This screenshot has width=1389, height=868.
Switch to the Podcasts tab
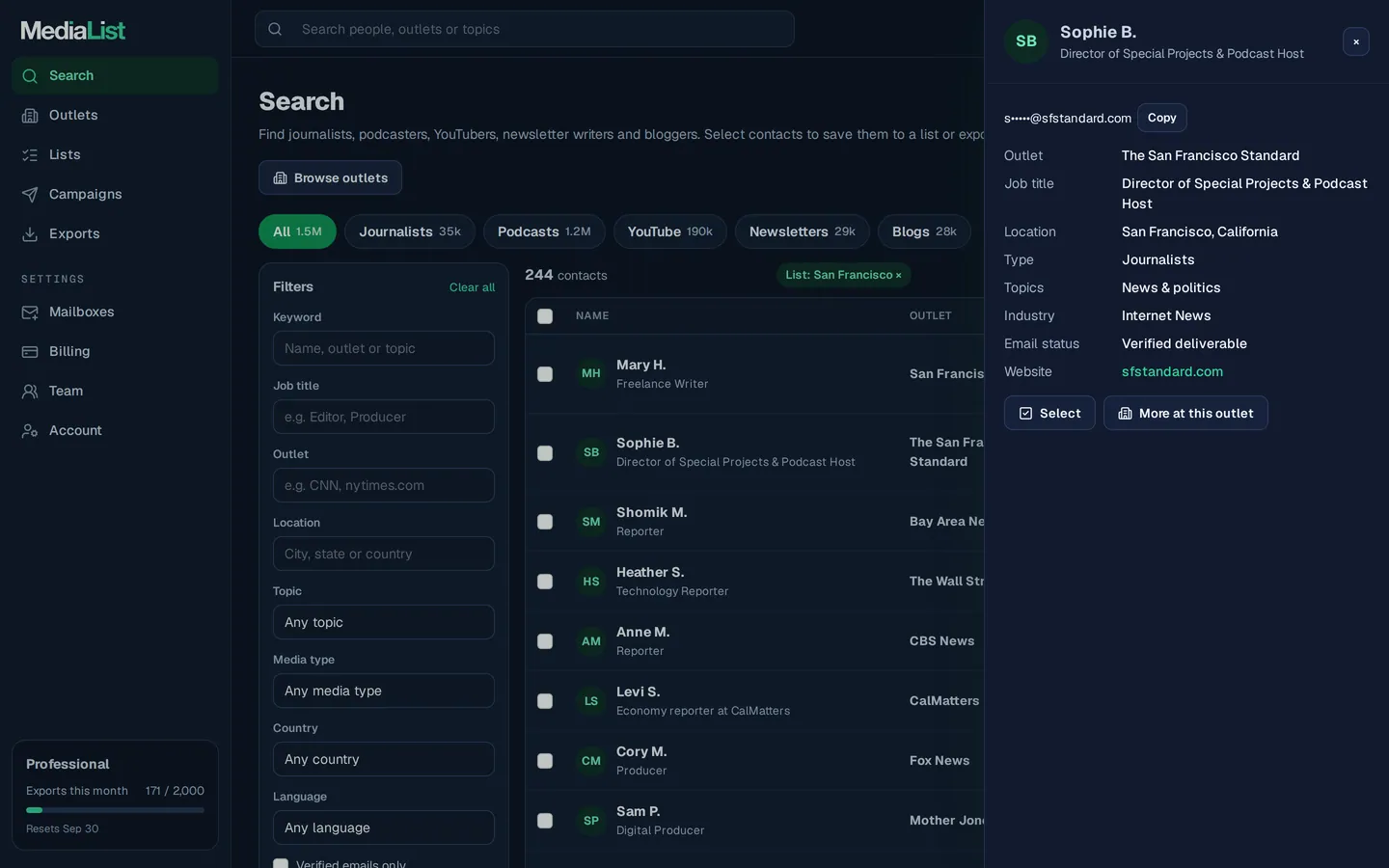544,231
